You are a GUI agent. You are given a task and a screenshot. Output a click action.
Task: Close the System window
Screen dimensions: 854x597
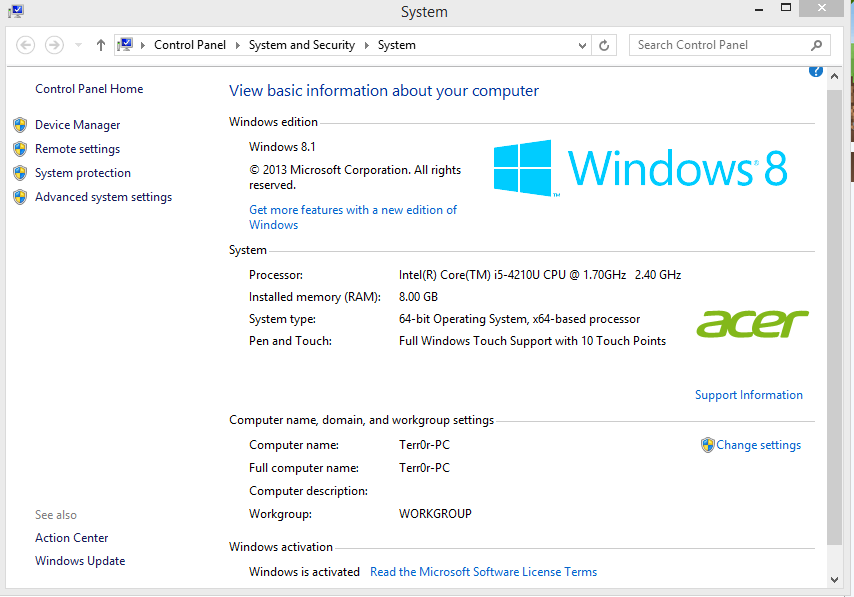pyautogui.click(x=822, y=8)
